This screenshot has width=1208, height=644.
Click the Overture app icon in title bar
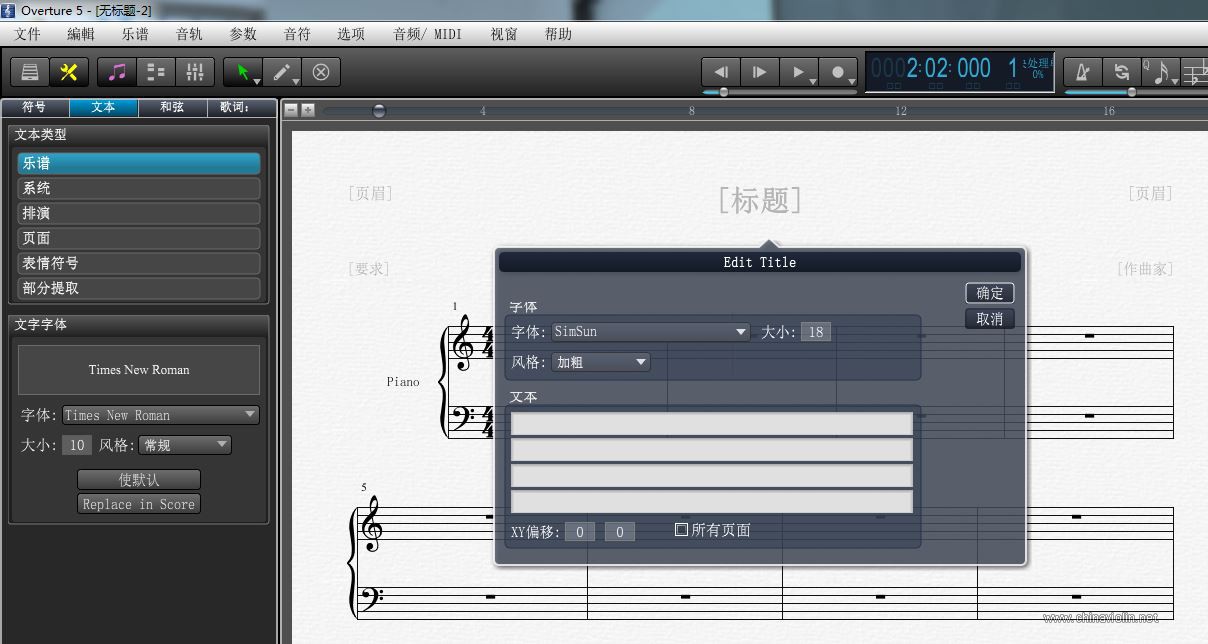[x=10, y=9]
